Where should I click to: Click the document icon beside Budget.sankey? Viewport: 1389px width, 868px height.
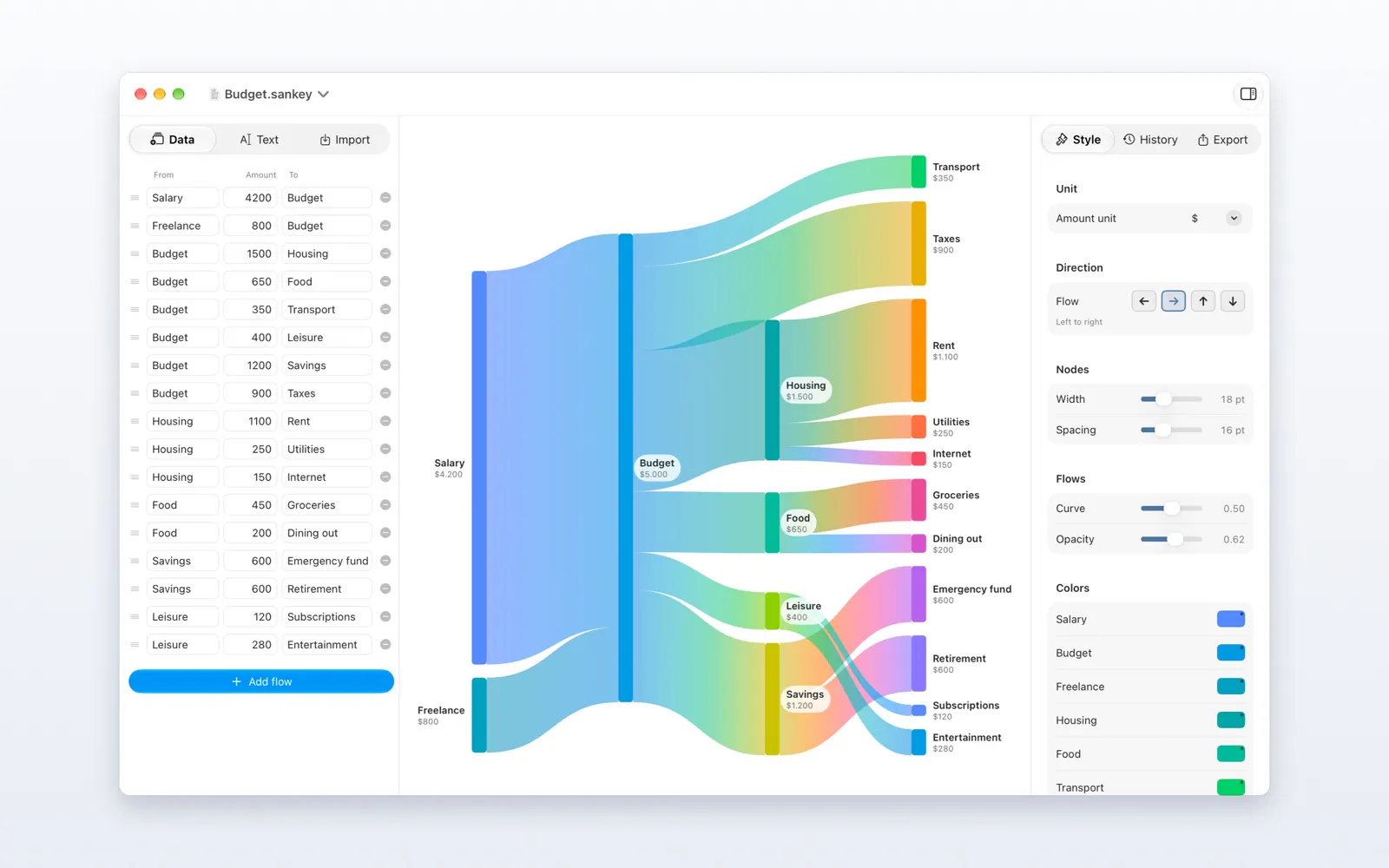(214, 94)
